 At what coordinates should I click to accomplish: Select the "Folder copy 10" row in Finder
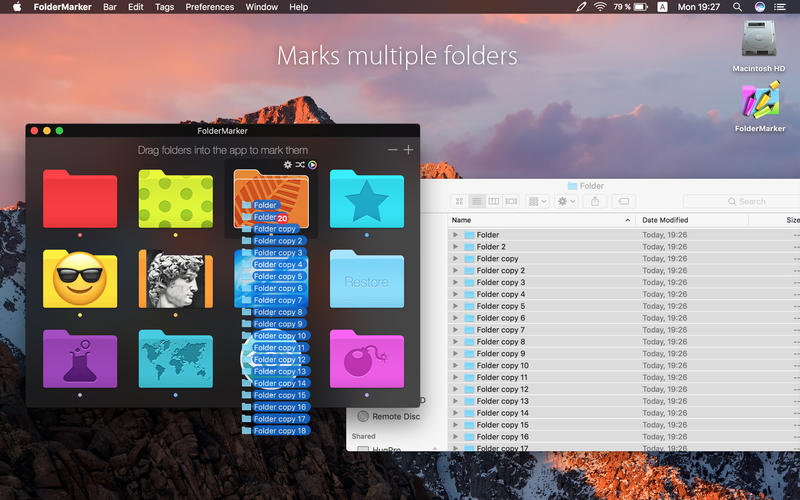[624, 365]
